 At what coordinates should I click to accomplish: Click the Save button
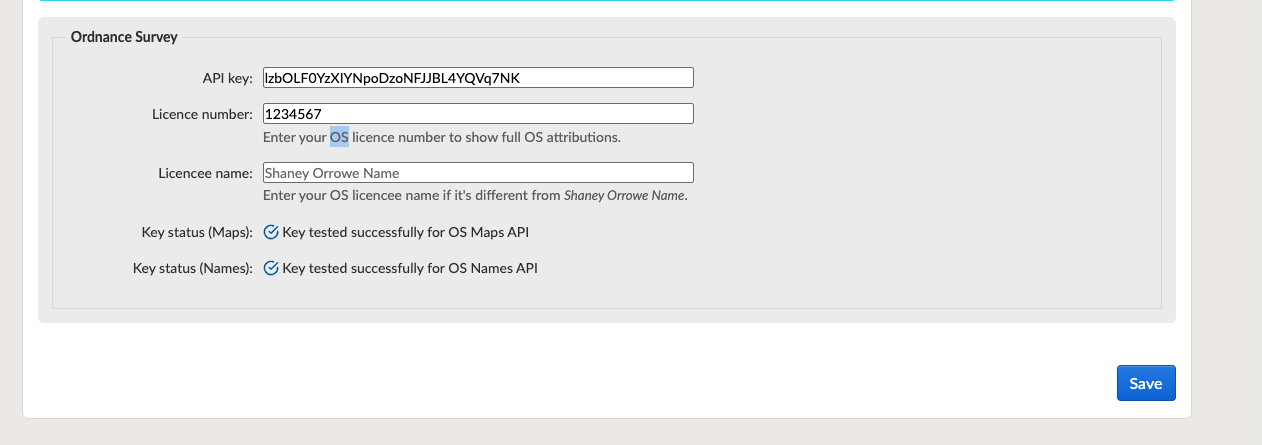click(x=1146, y=383)
